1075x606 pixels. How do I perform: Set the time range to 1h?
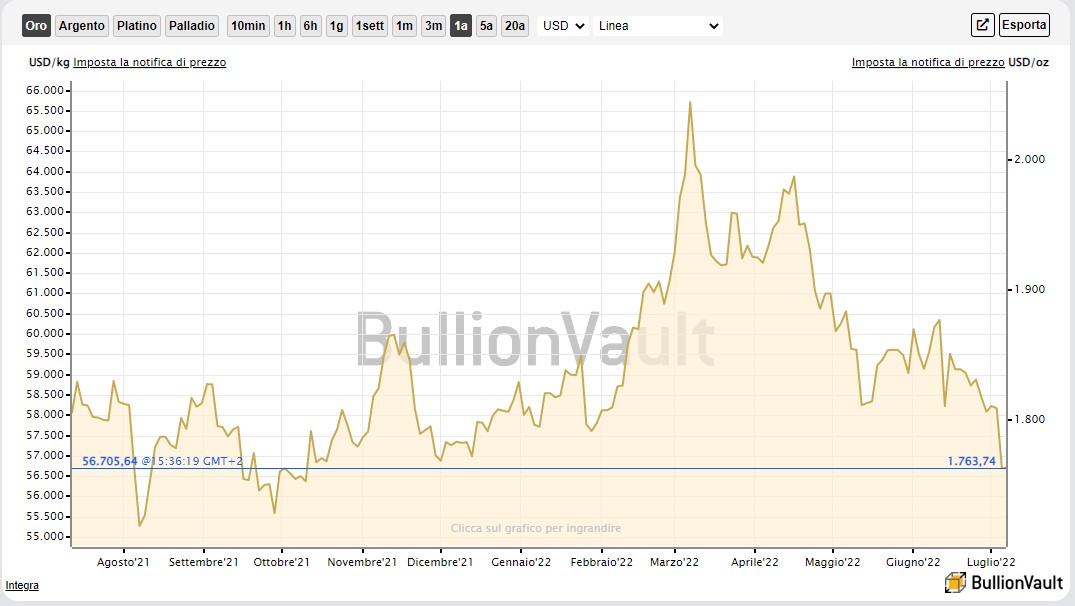[x=285, y=26]
